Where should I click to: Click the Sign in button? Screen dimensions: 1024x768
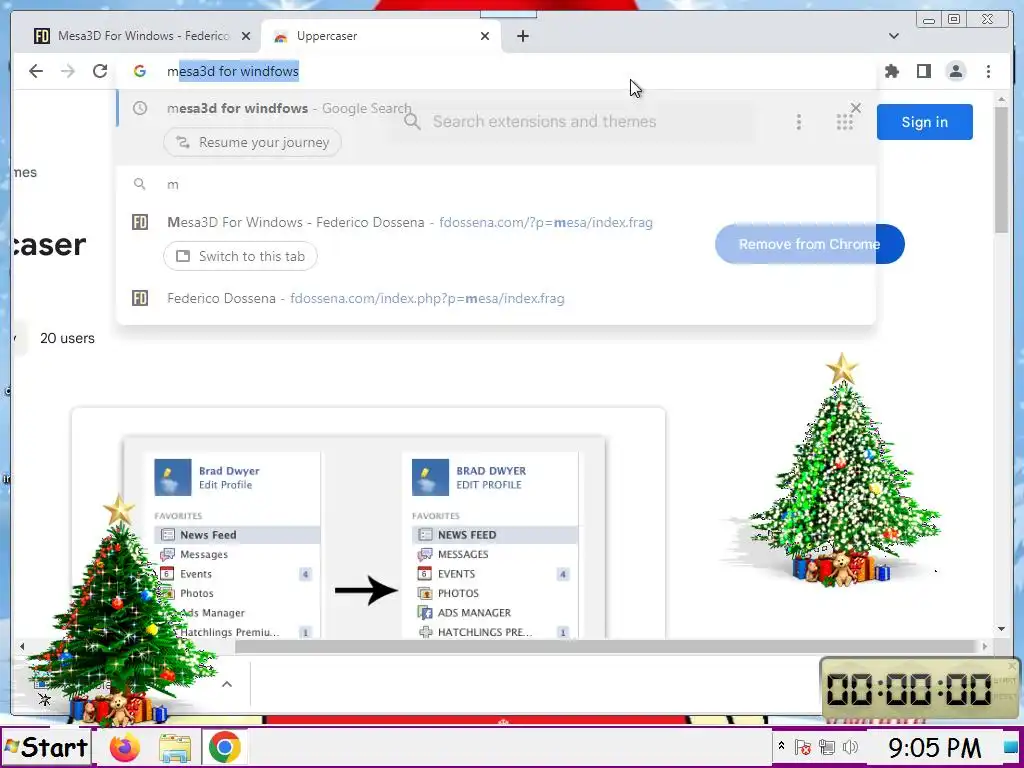(925, 122)
